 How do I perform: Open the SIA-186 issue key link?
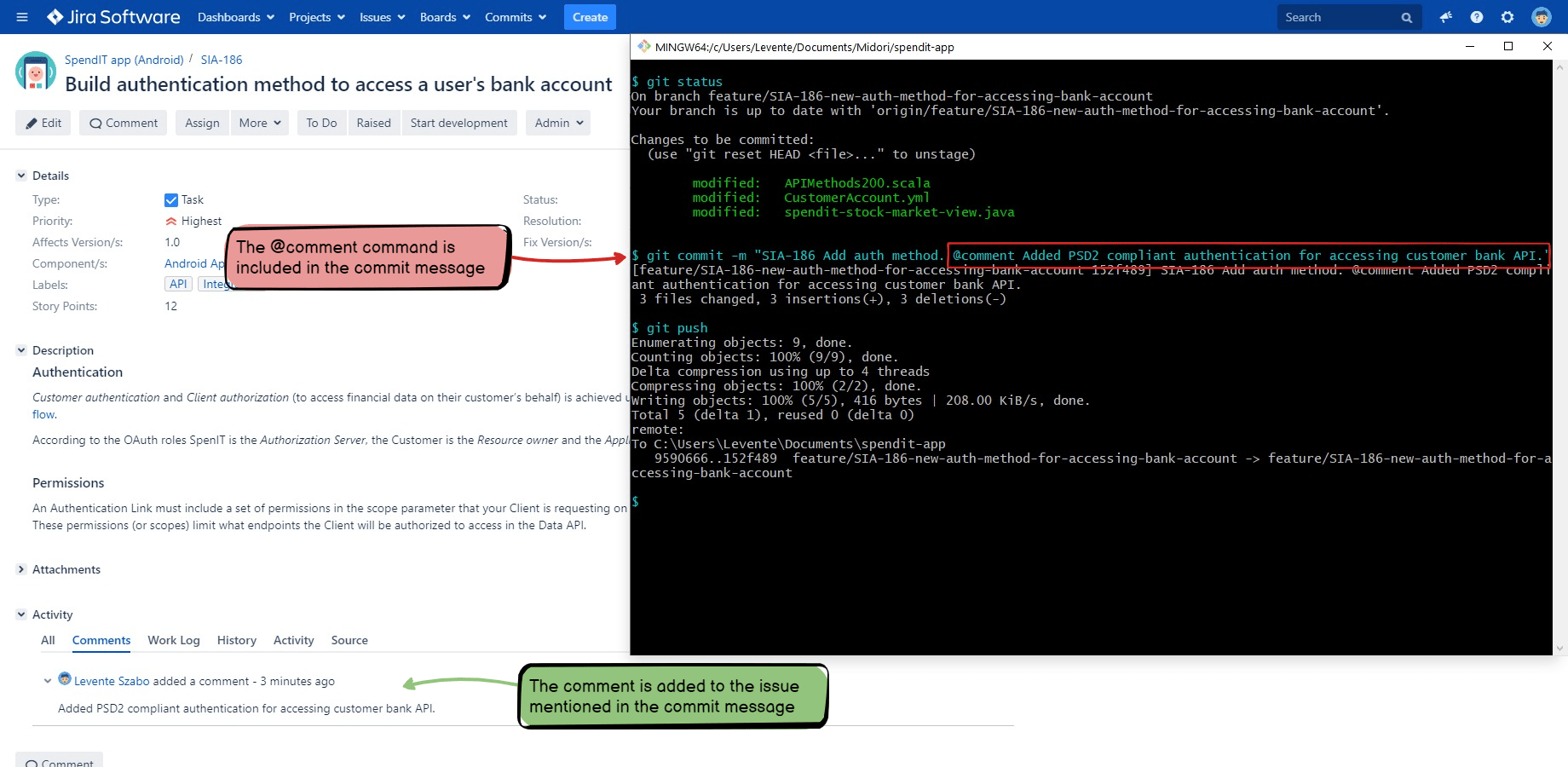click(222, 60)
